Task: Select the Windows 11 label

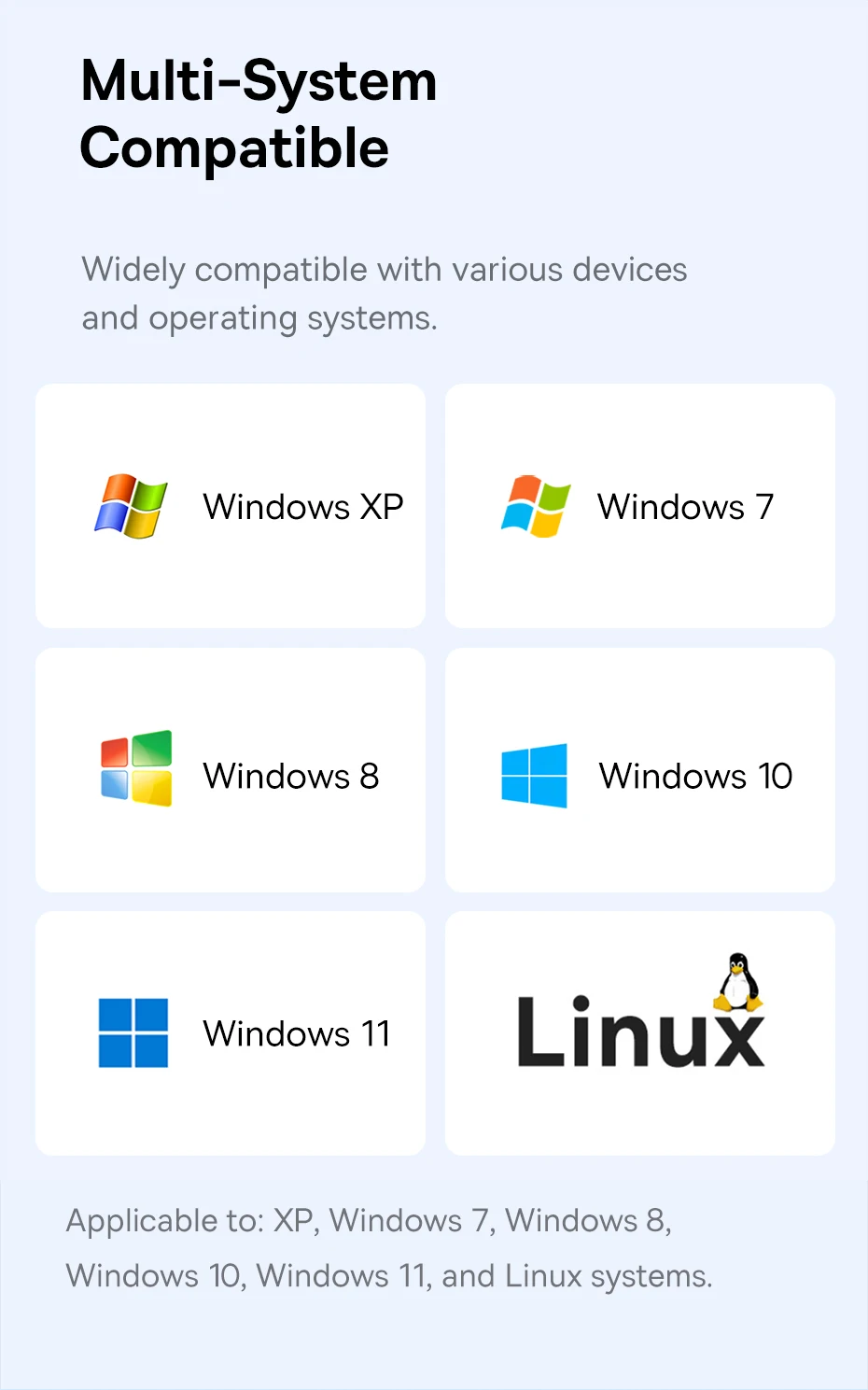Action: point(297,1033)
